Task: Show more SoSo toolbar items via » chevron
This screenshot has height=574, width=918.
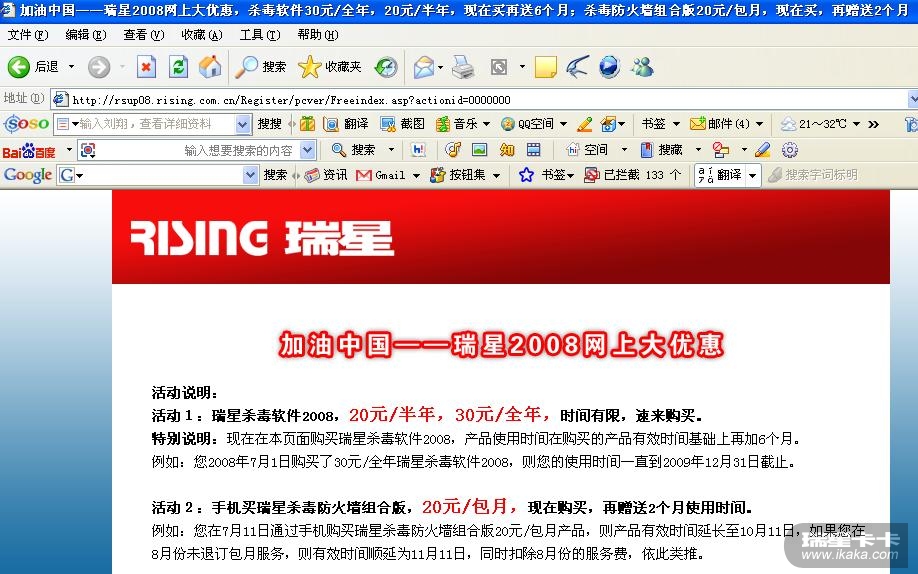Action: [874, 124]
